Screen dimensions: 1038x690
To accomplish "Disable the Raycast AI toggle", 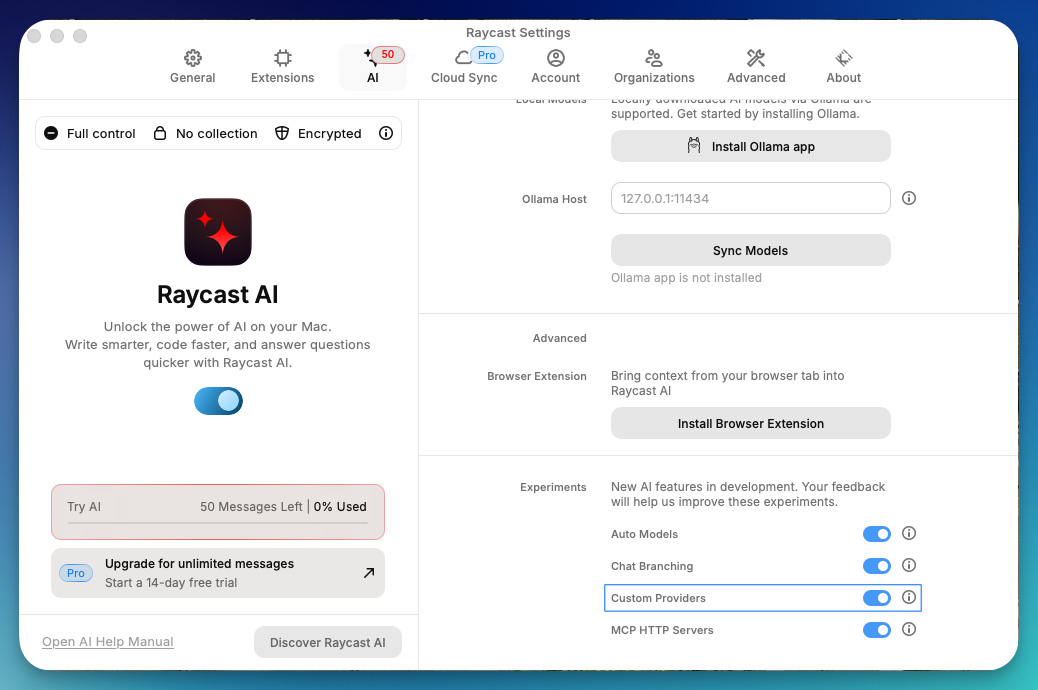I will 218,401.
